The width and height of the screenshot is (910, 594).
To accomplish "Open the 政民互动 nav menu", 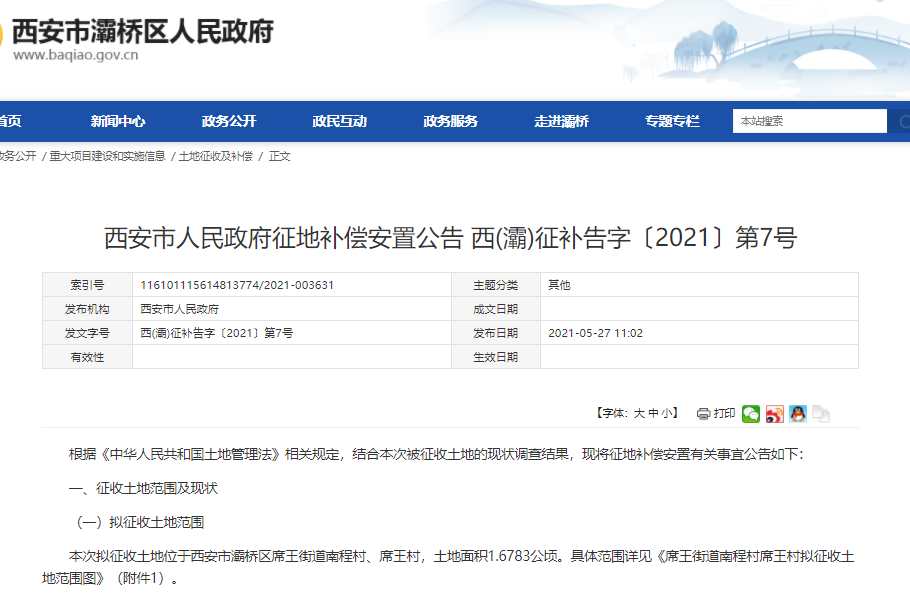I will coord(340,122).
